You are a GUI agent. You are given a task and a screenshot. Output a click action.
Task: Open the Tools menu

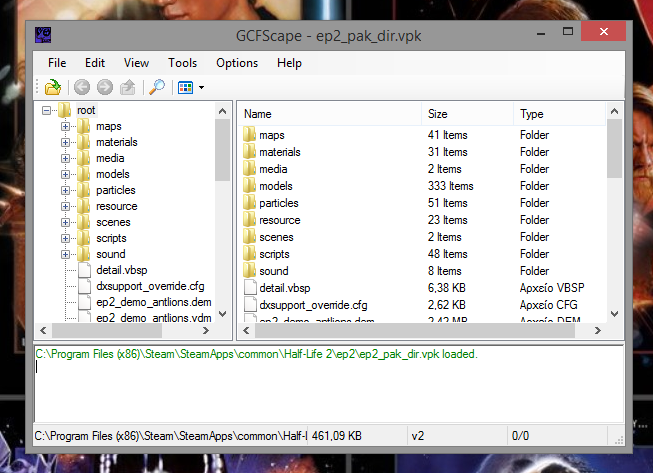pyautogui.click(x=182, y=63)
